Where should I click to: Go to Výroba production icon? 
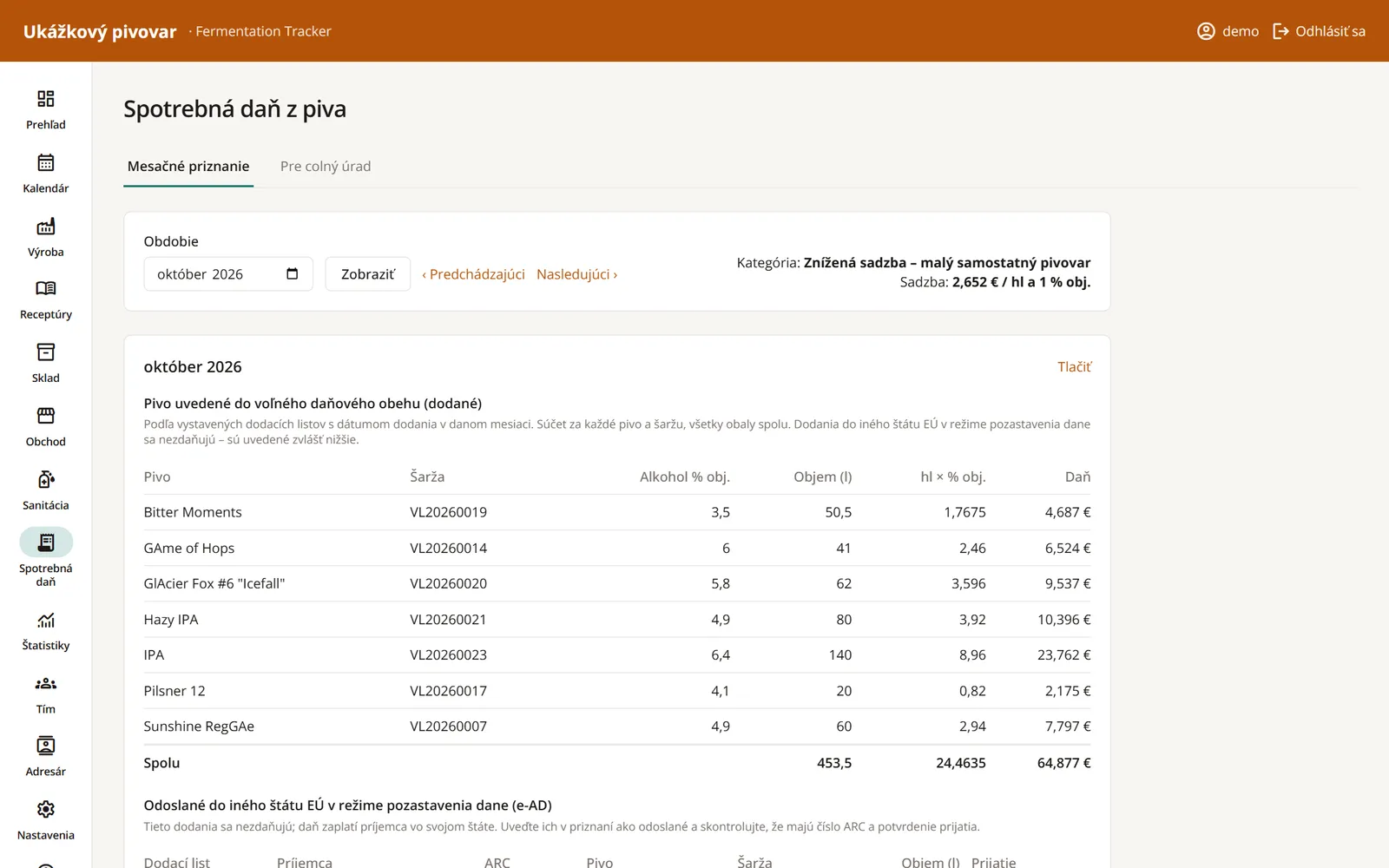tap(46, 227)
